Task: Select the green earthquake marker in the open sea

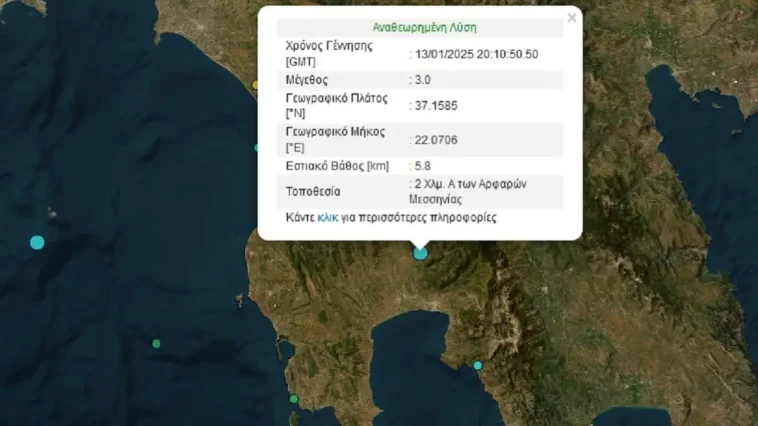Action: click(x=156, y=343)
